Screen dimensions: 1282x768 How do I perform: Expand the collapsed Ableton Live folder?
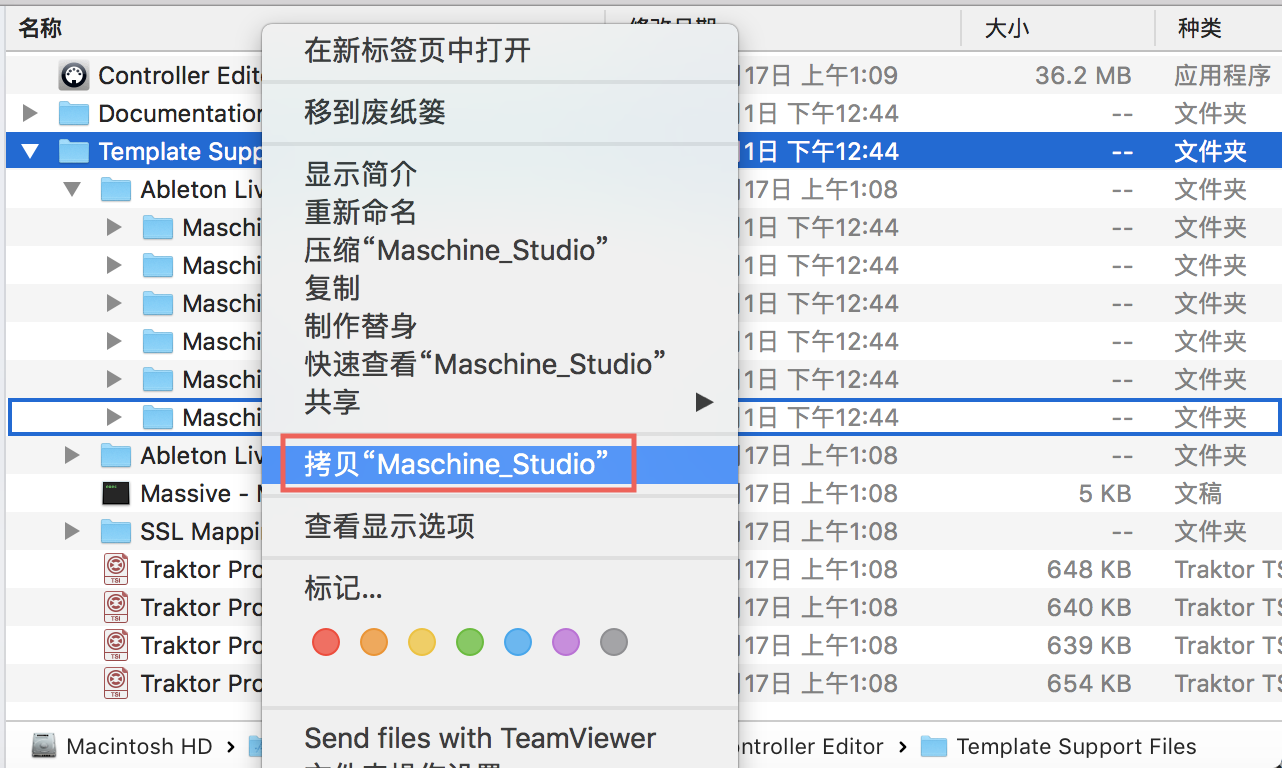click(72, 455)
